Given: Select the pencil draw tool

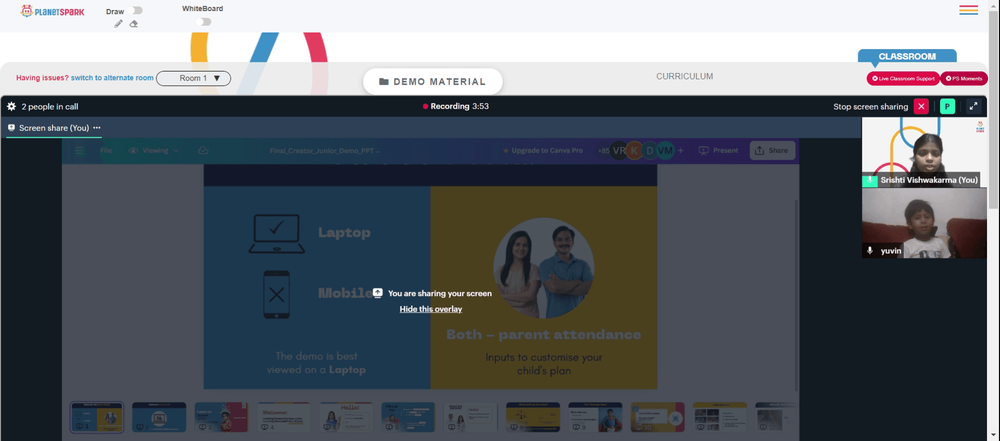Looking at the screenshot, I should coord(119,24).
